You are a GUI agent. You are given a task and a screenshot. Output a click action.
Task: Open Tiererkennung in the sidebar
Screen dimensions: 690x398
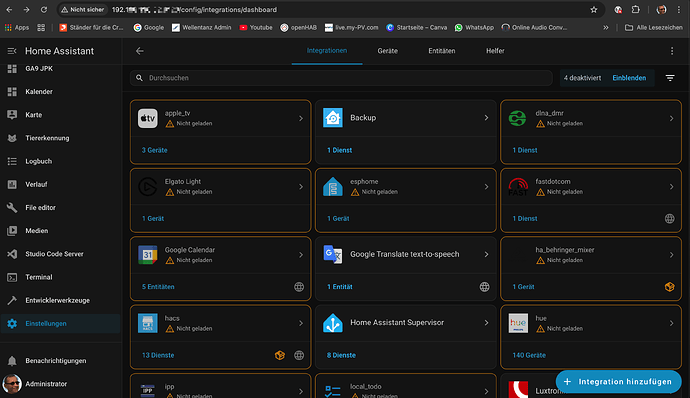60,138
